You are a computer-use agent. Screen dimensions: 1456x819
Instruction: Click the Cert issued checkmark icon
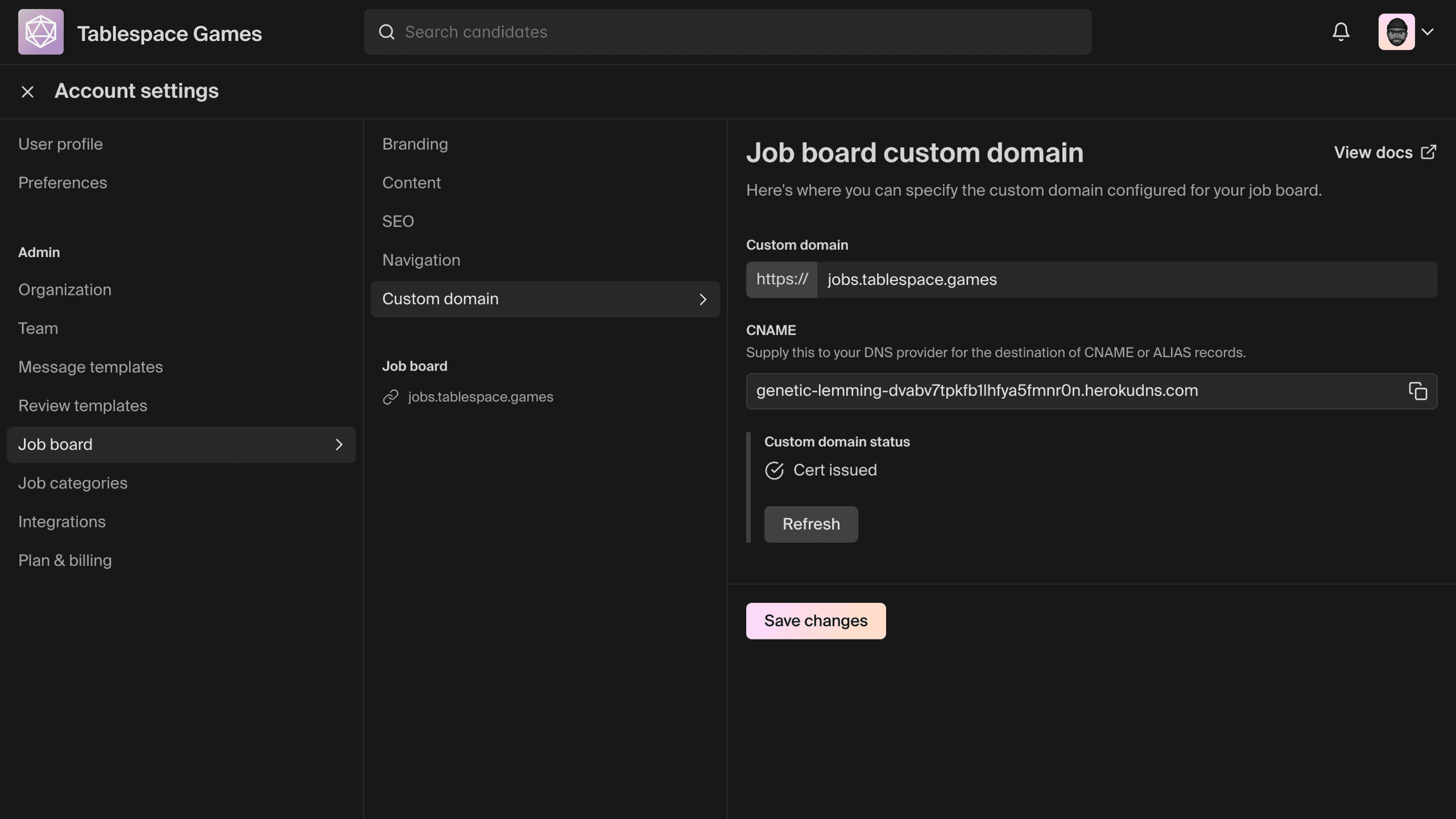774,470
